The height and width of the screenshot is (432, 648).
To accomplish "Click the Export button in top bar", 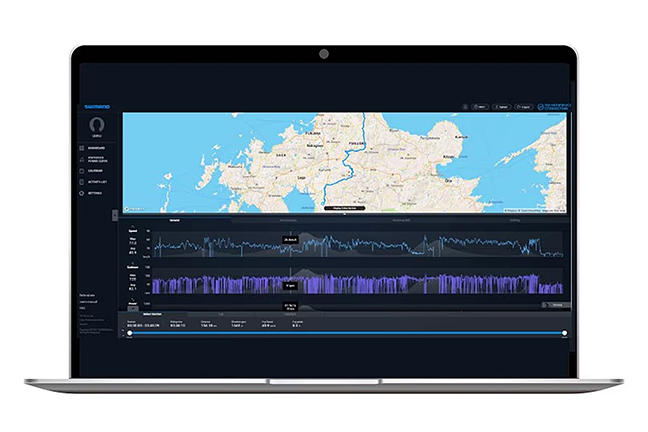I will pyautogui.click(x=524, y=107).
